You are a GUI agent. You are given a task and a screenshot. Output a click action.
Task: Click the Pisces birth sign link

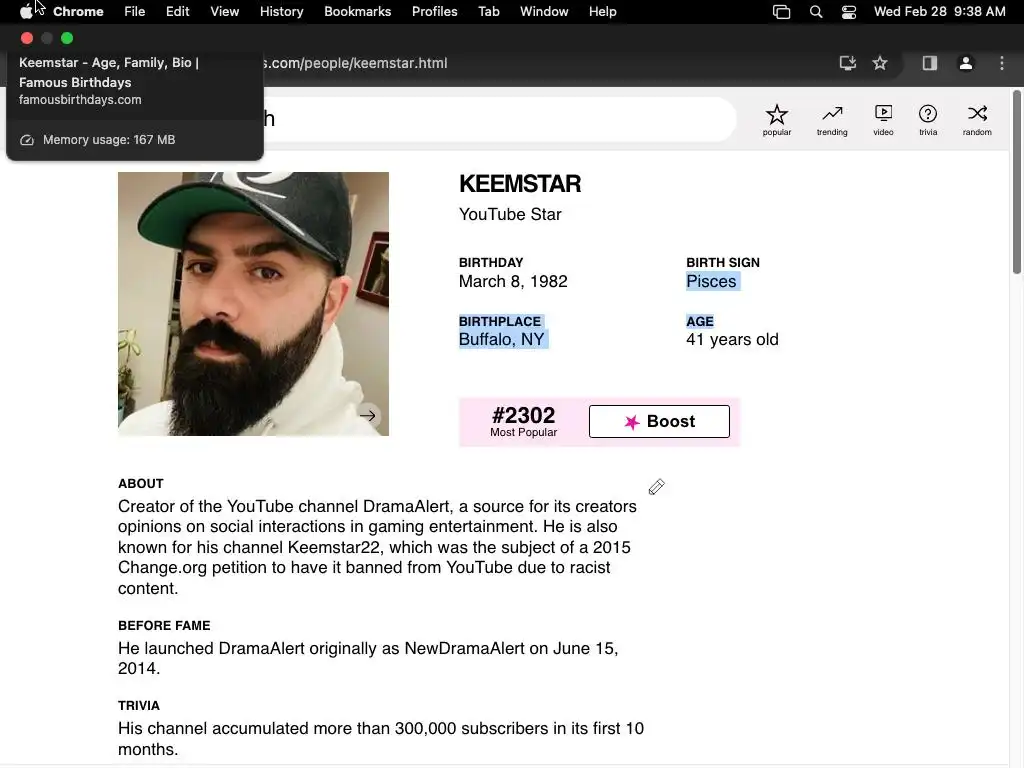[711, 281]
